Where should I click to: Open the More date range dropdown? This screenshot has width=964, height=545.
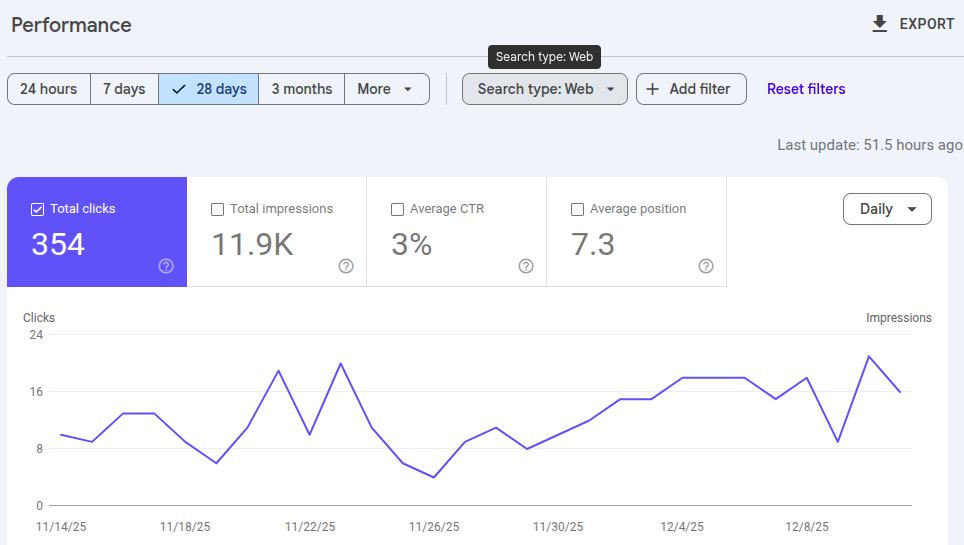click(387, 89)
